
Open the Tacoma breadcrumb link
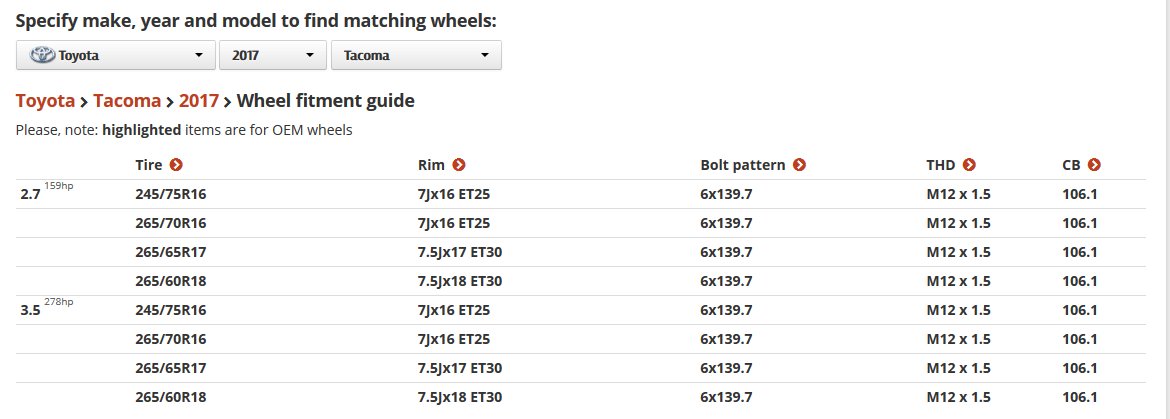(x=127, y=101)
